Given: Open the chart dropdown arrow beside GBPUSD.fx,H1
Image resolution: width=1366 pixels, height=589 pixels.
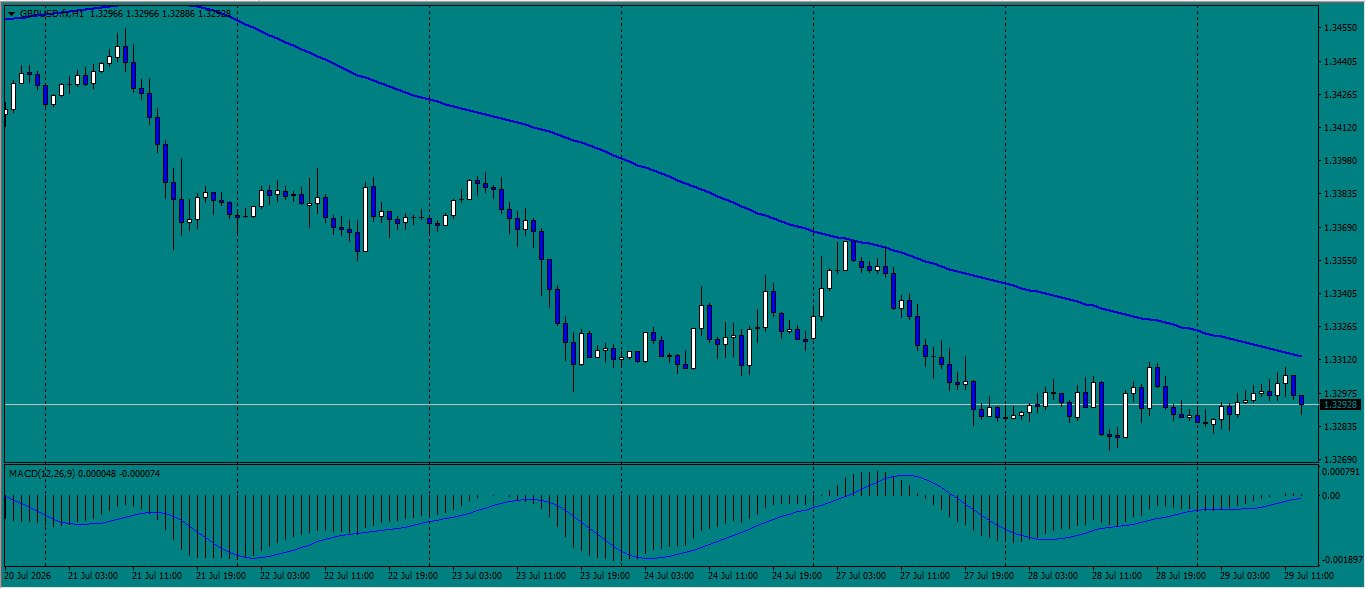Looking at the screenshot, I should click(x=11, y=14).
